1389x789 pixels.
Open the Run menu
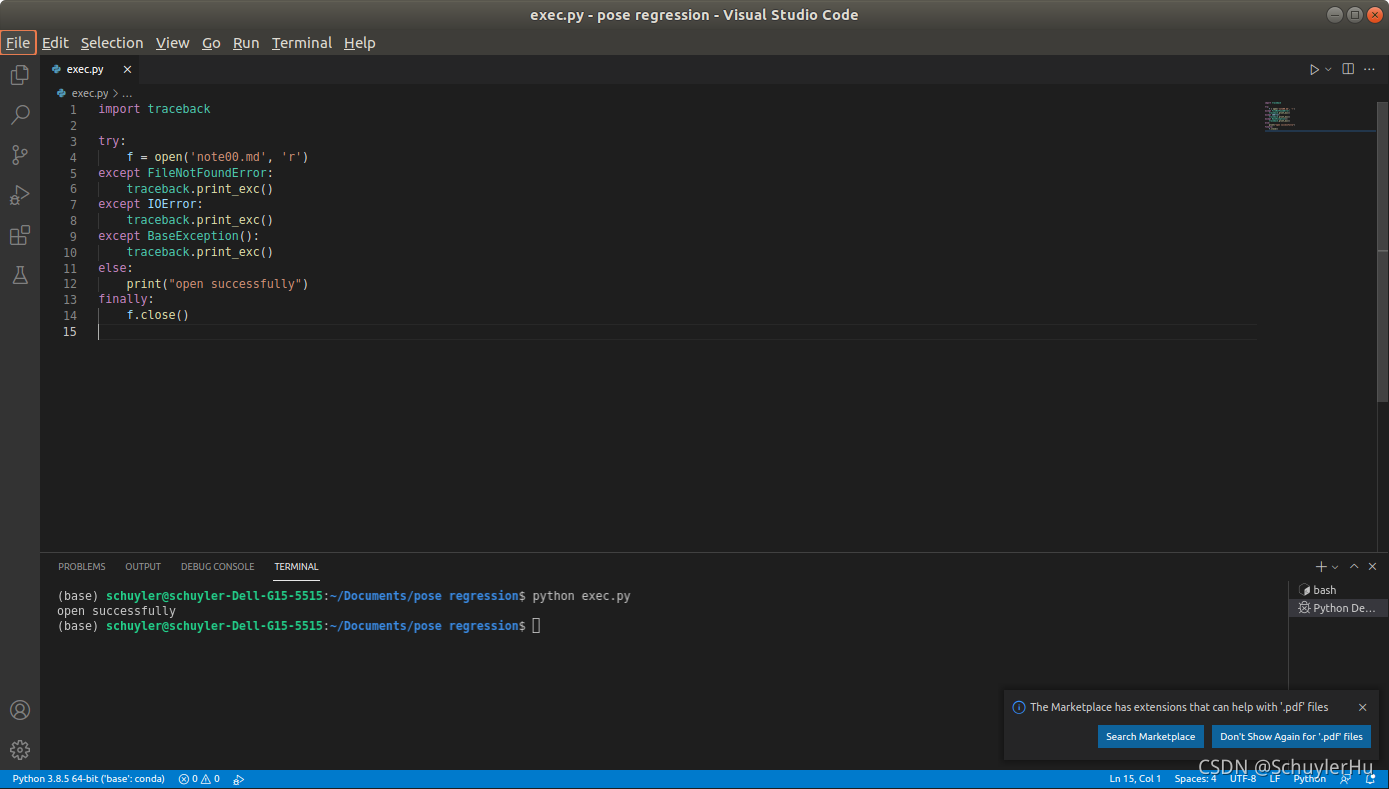coord(246,43)
